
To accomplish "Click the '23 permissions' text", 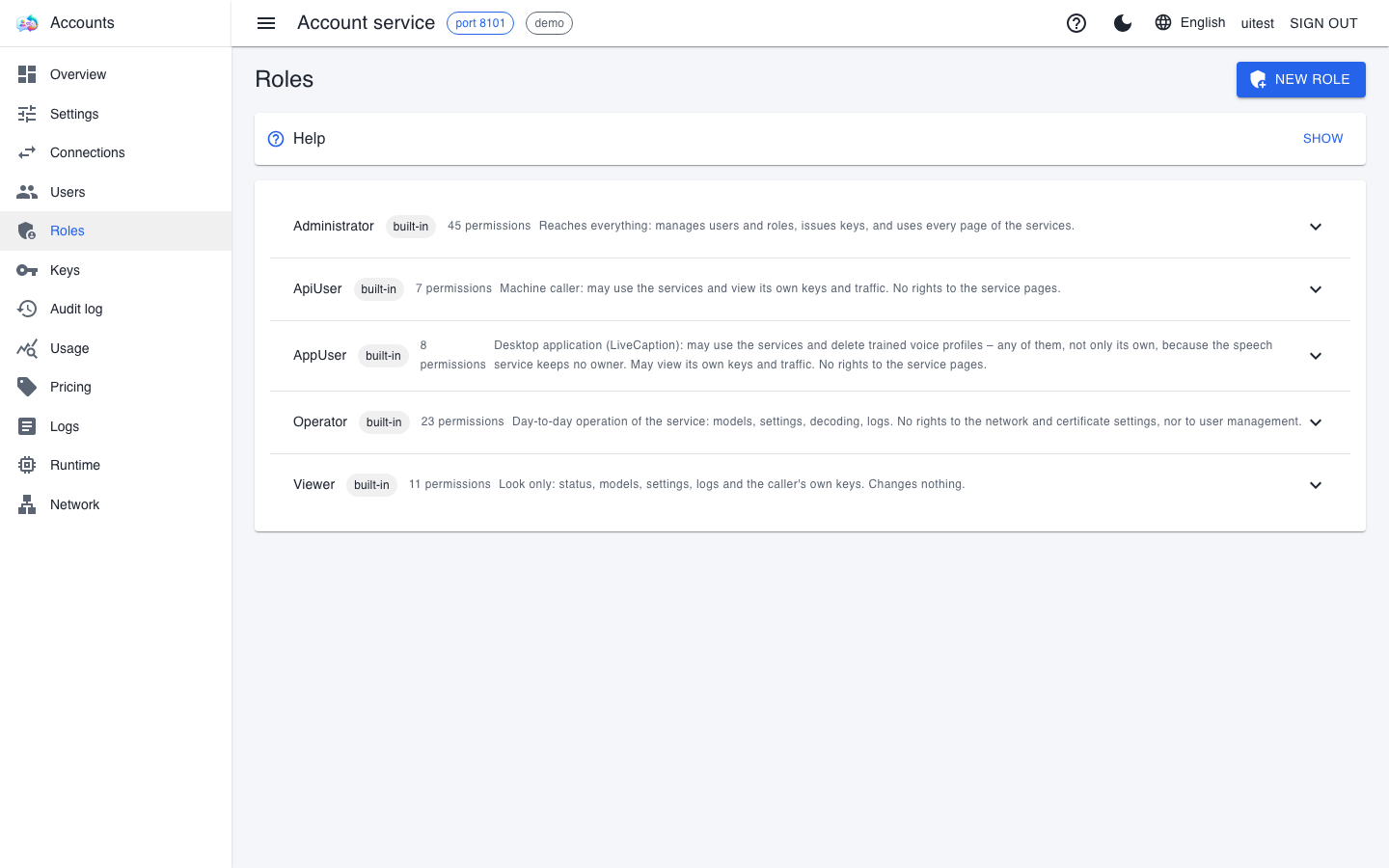I will coord(462,421).
